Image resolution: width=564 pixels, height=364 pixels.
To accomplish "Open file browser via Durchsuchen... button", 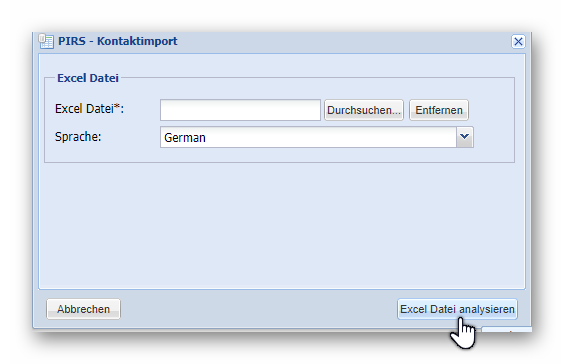I will (x=364, y=110).
